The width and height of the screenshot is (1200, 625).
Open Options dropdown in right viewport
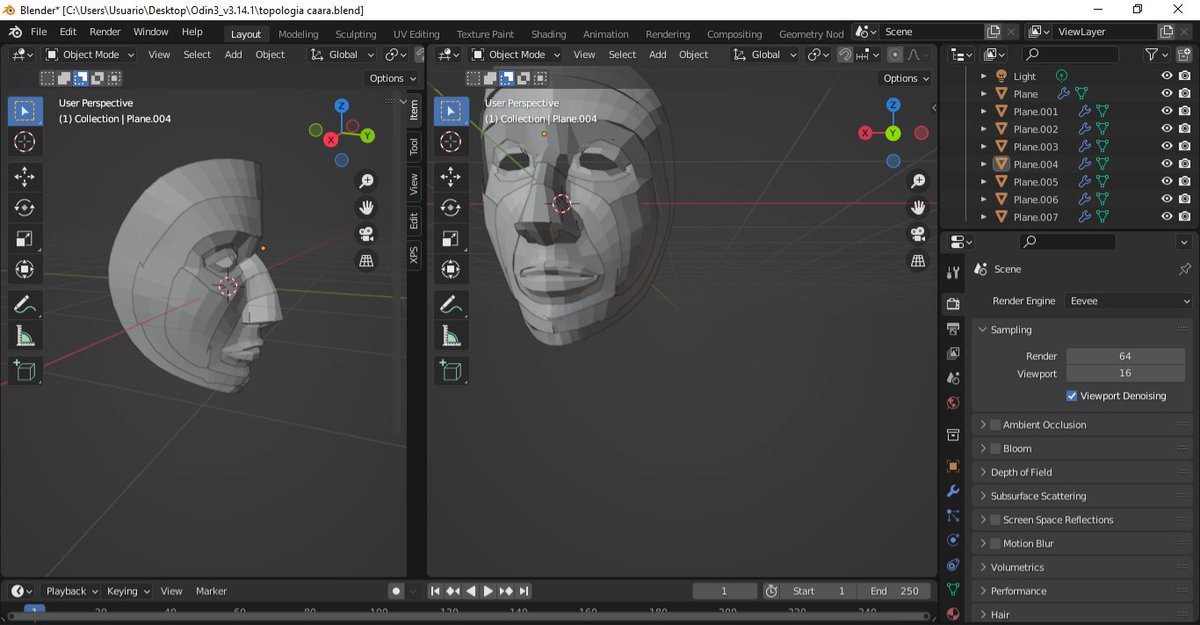point(906,78)
